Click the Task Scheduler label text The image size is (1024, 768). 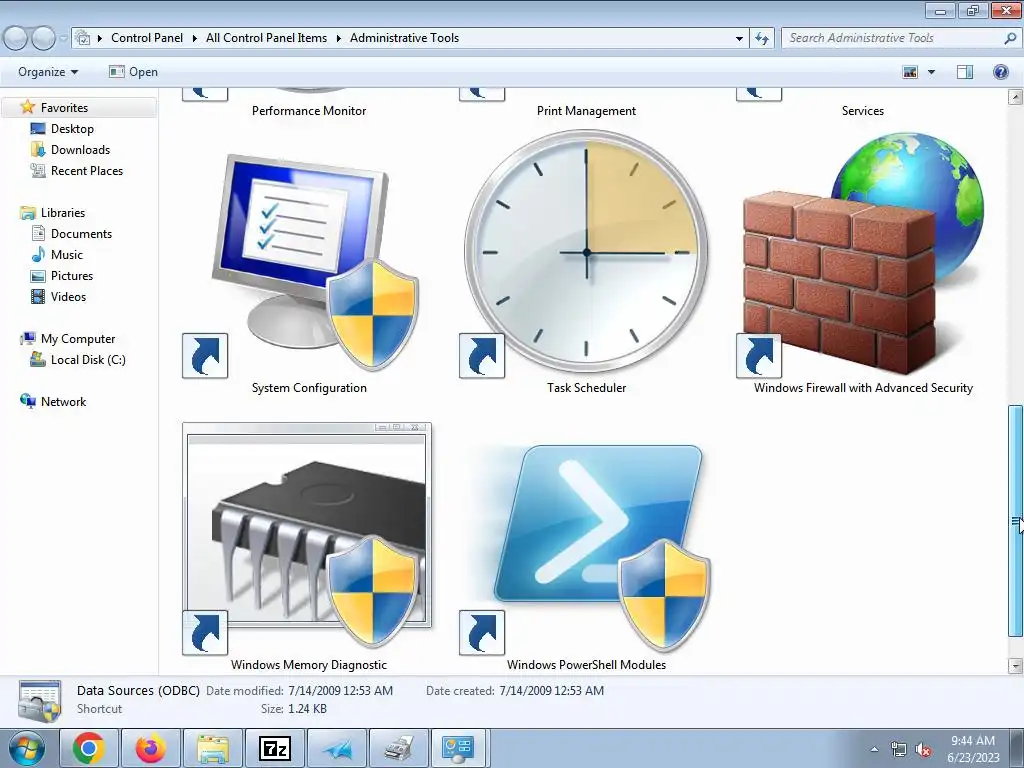586,388
